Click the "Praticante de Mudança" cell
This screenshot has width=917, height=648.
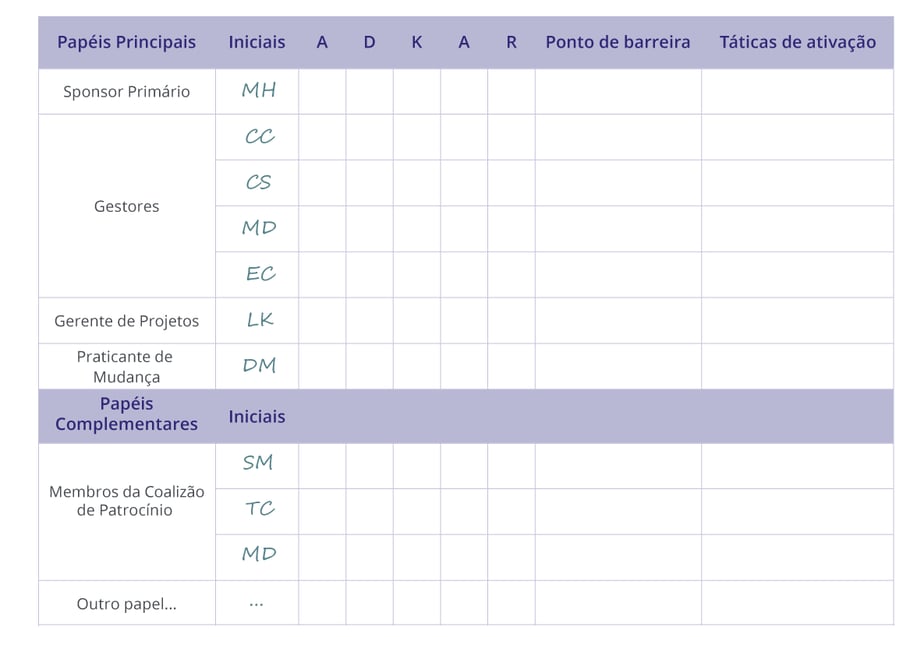pyautogui.click(x=126, y=367)
